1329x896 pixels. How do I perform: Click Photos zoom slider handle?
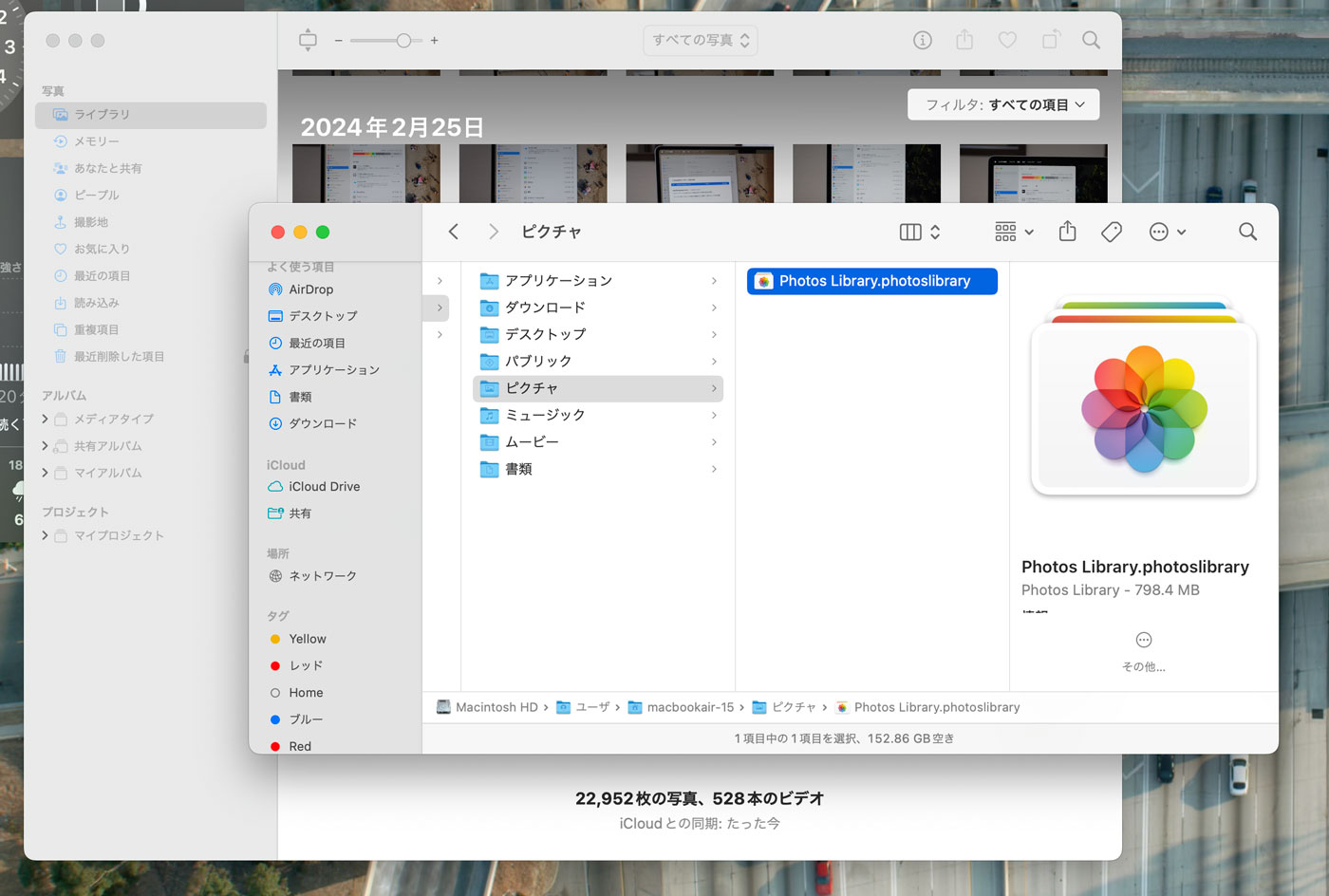point(404,40)
